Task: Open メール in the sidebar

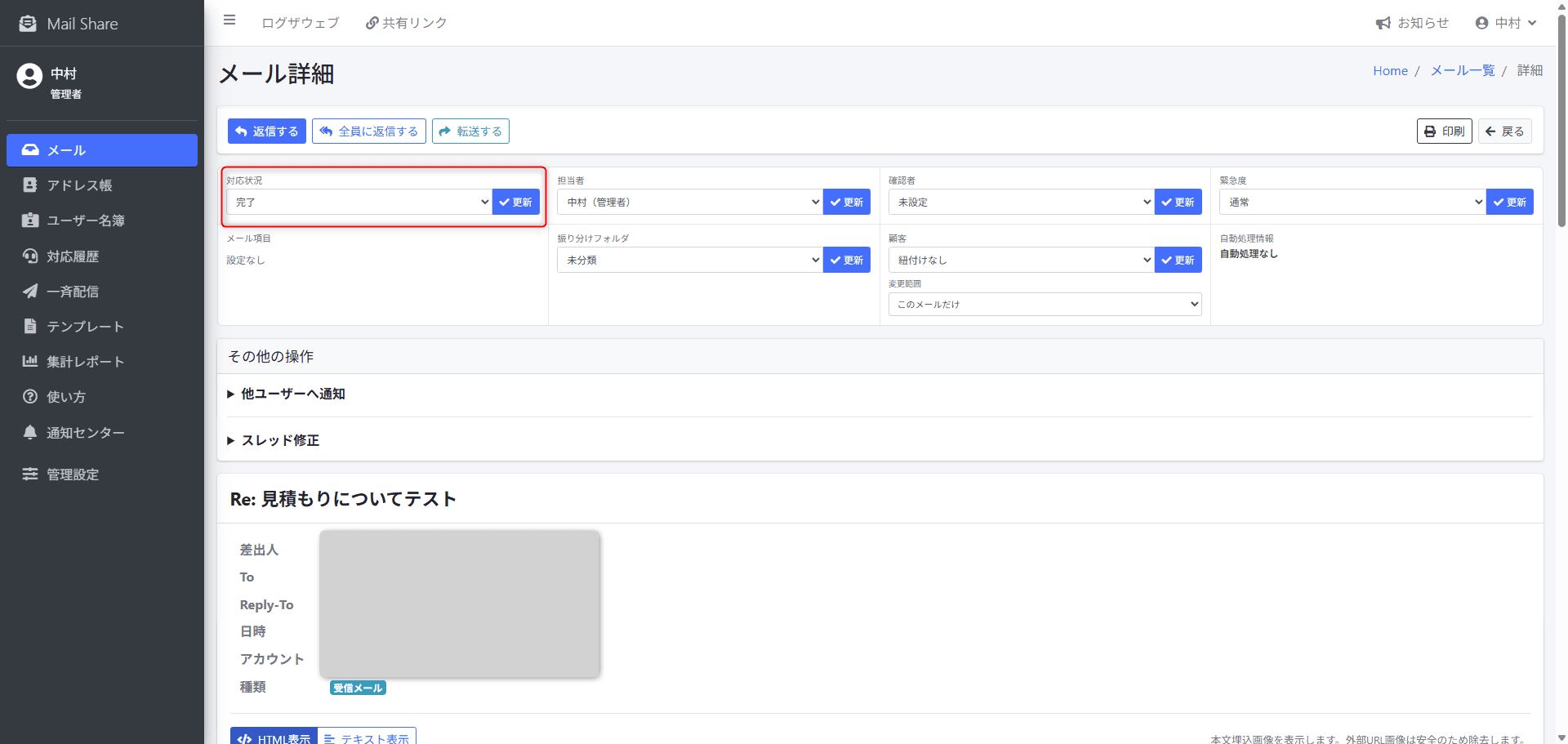Action: (102, 150)
